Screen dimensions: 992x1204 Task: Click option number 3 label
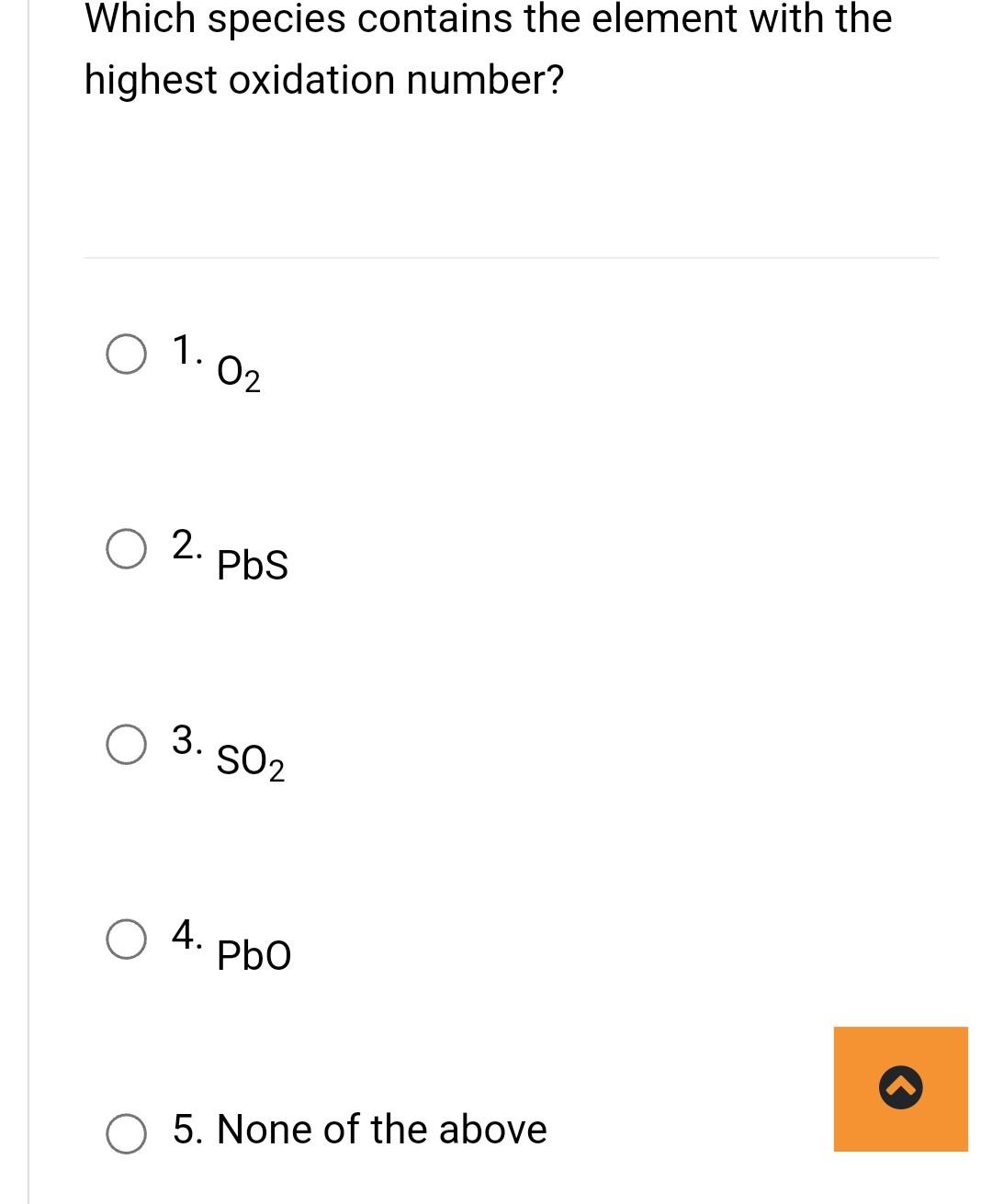click(186, 739)
